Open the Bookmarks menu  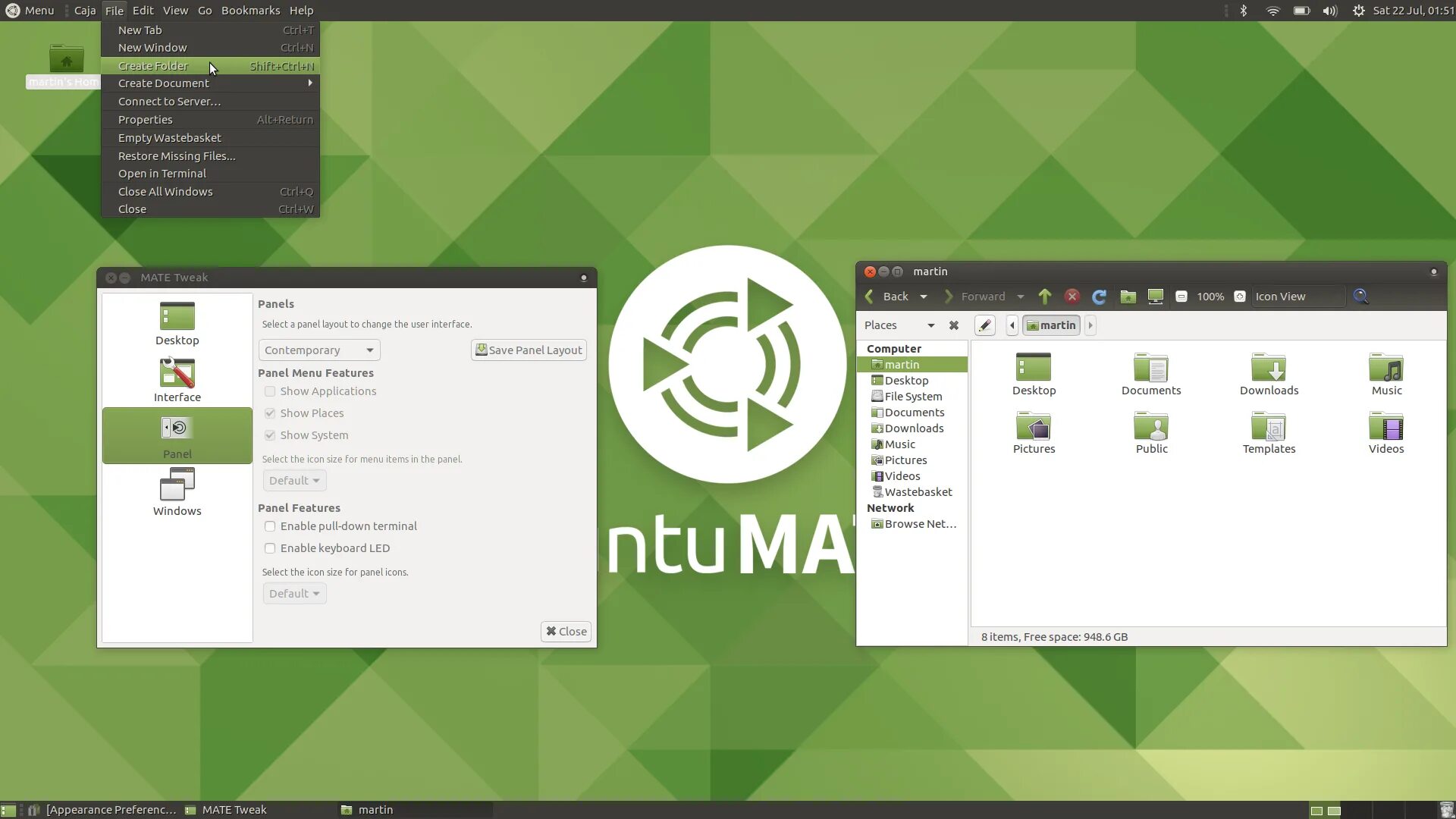[250, 11]
